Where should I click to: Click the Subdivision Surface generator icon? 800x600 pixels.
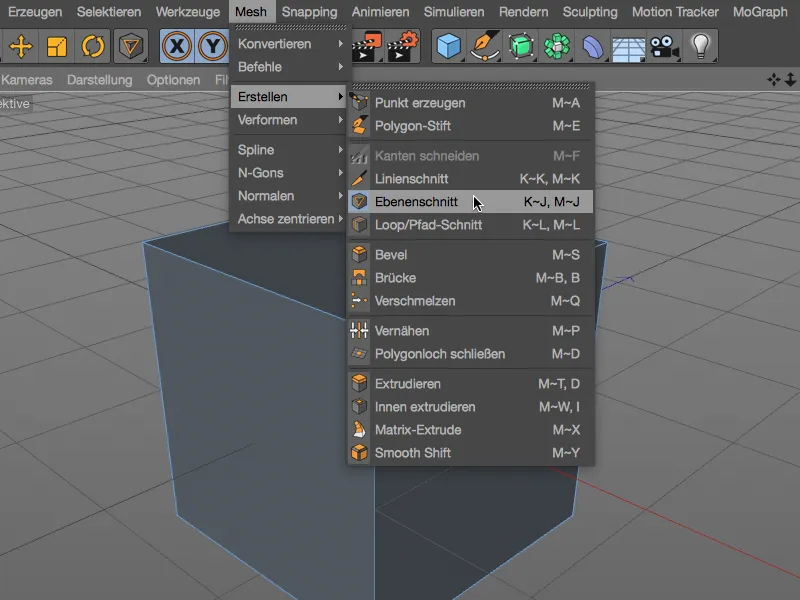point(521,46)
